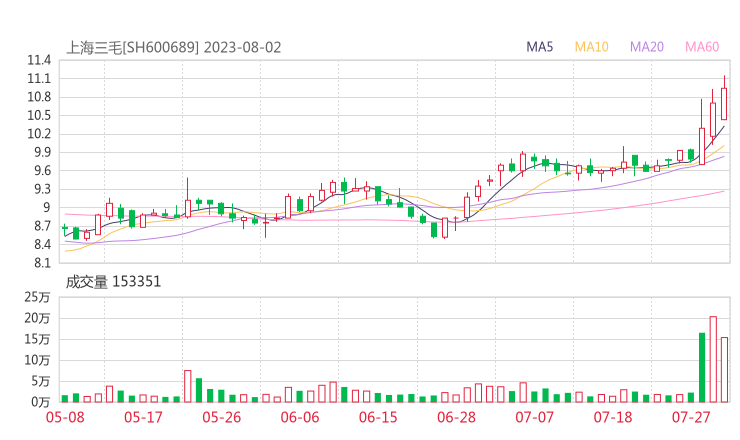This screenshot has width=740, height=440.
Task: Click the MA60 legend label
Action: coord(702,47)
